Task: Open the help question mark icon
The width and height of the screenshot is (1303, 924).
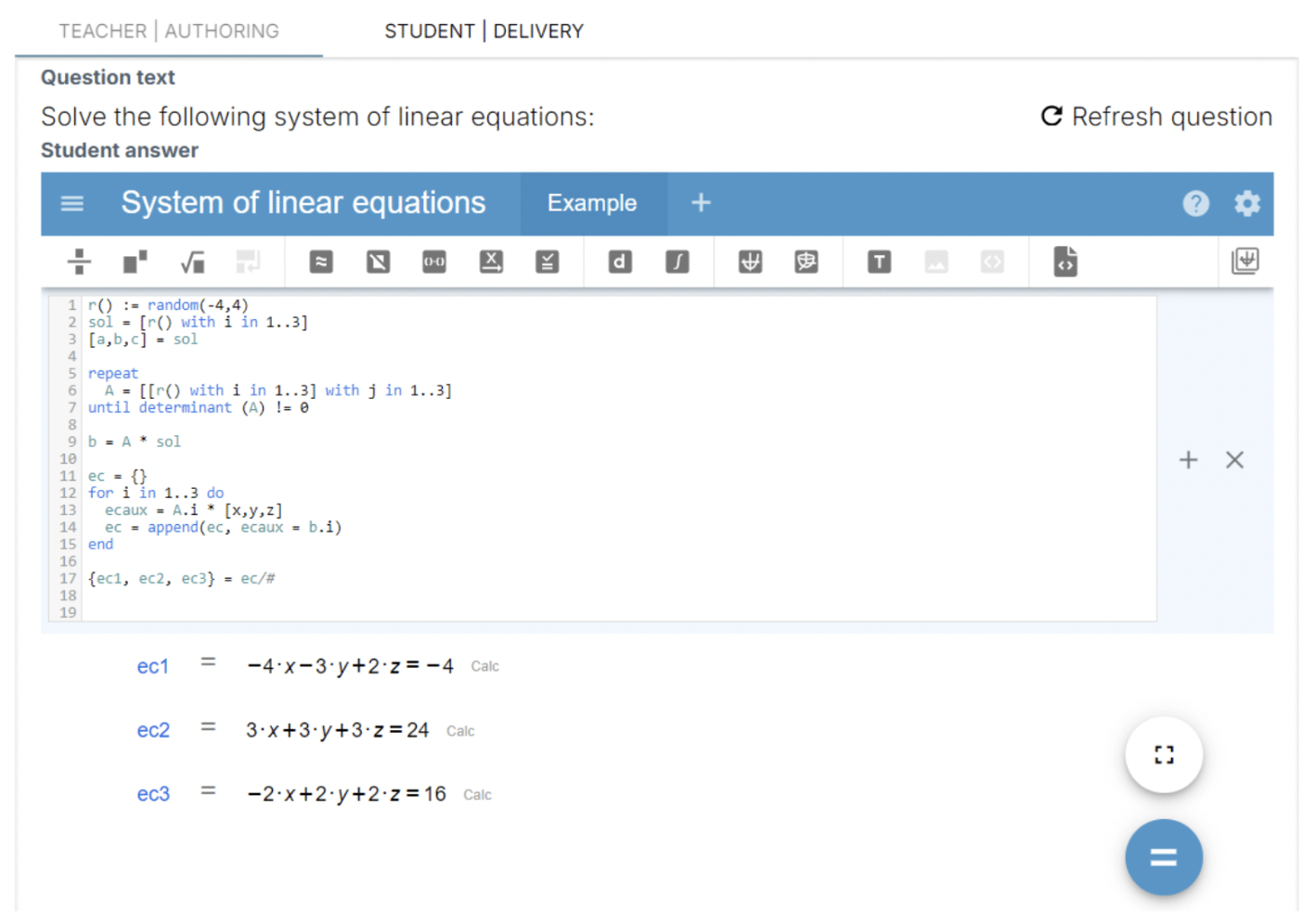Action: [x=1195, y=203]
